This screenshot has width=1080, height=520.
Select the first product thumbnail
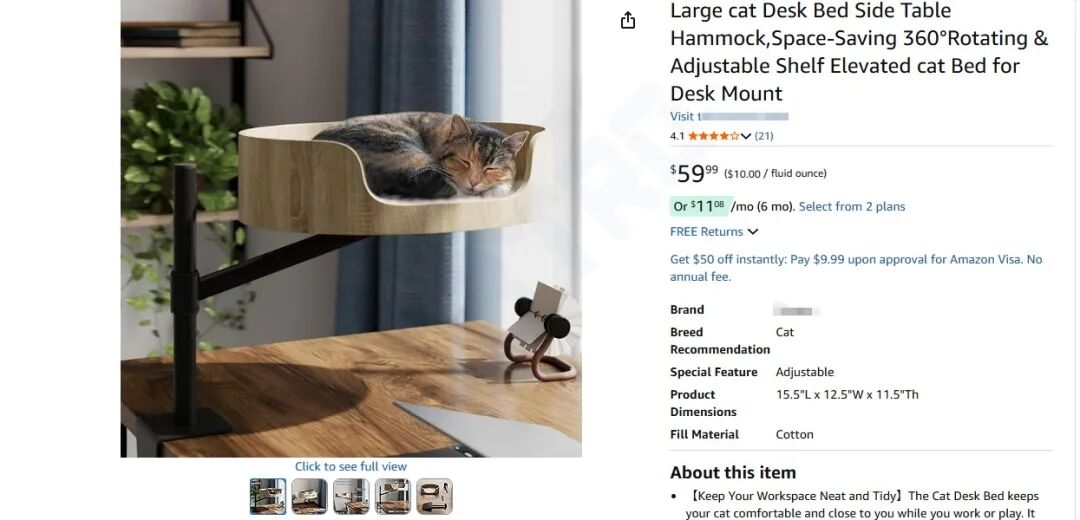tap(268, 496)
